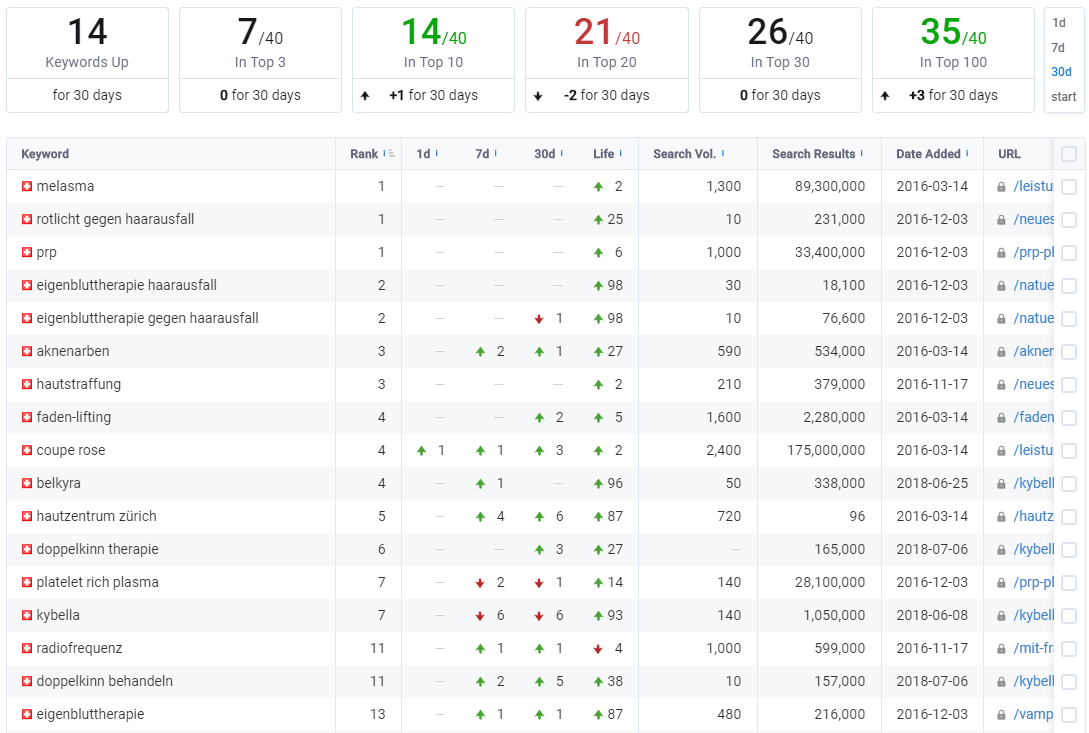Click the up arrow in In Top 10 card

point(365,96)
